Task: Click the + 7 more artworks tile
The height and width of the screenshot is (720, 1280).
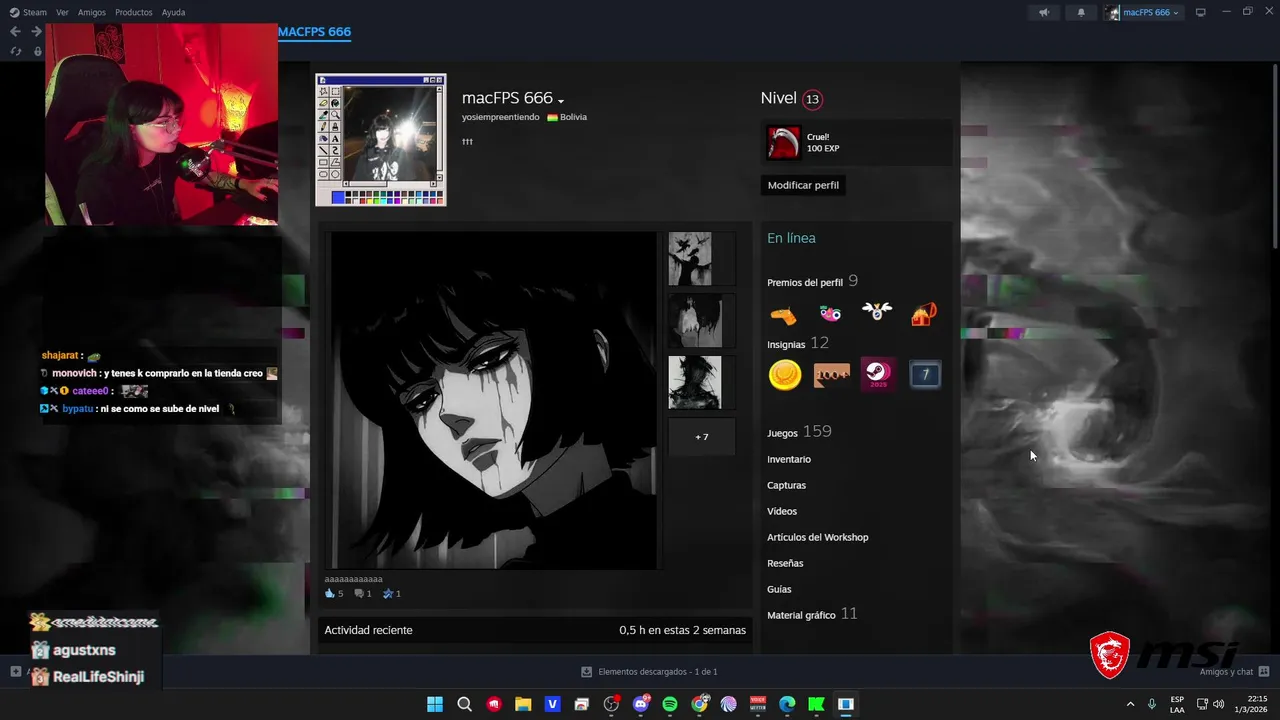Action: point(701,437)
